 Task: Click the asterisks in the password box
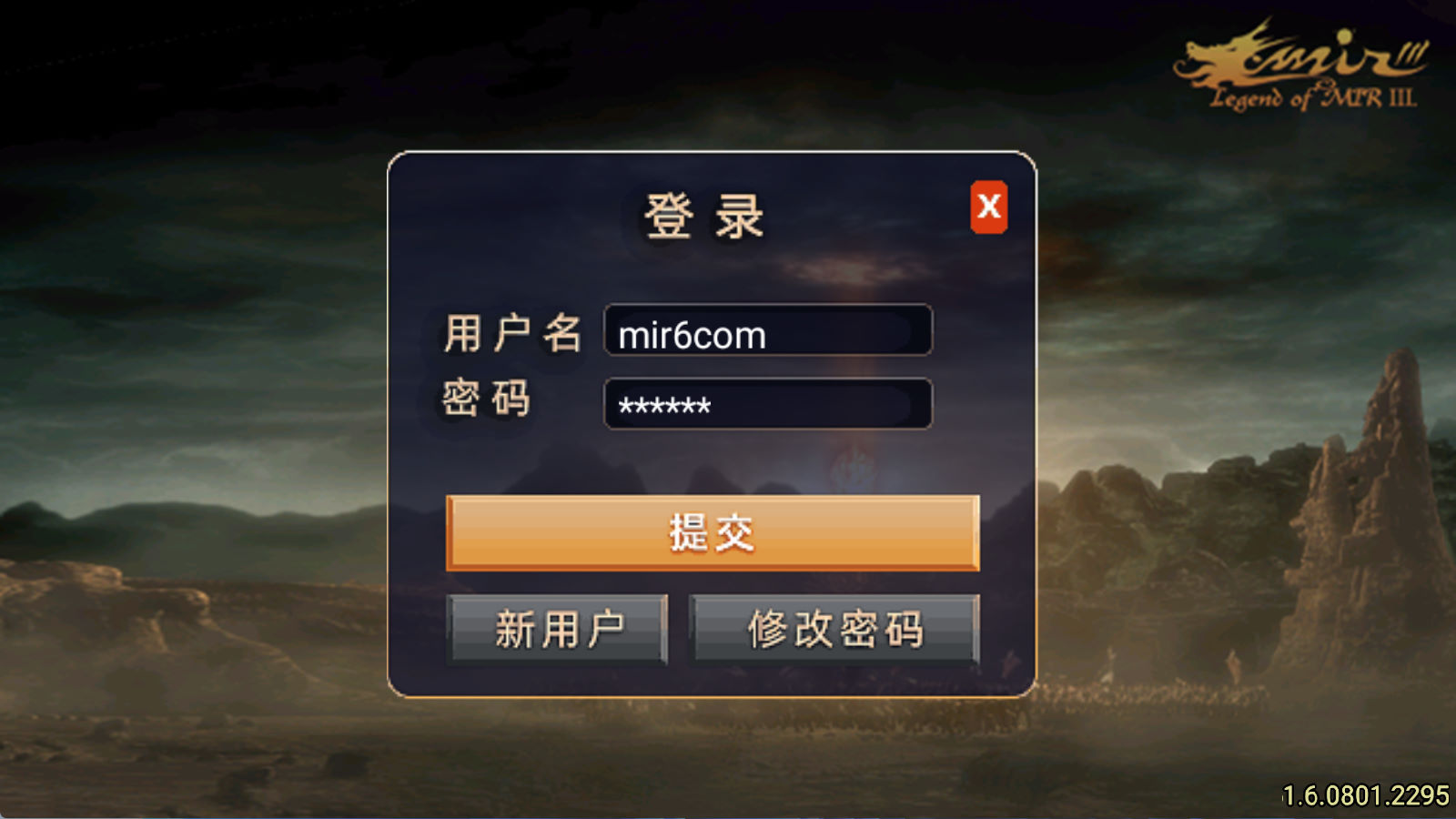(664, 406)
